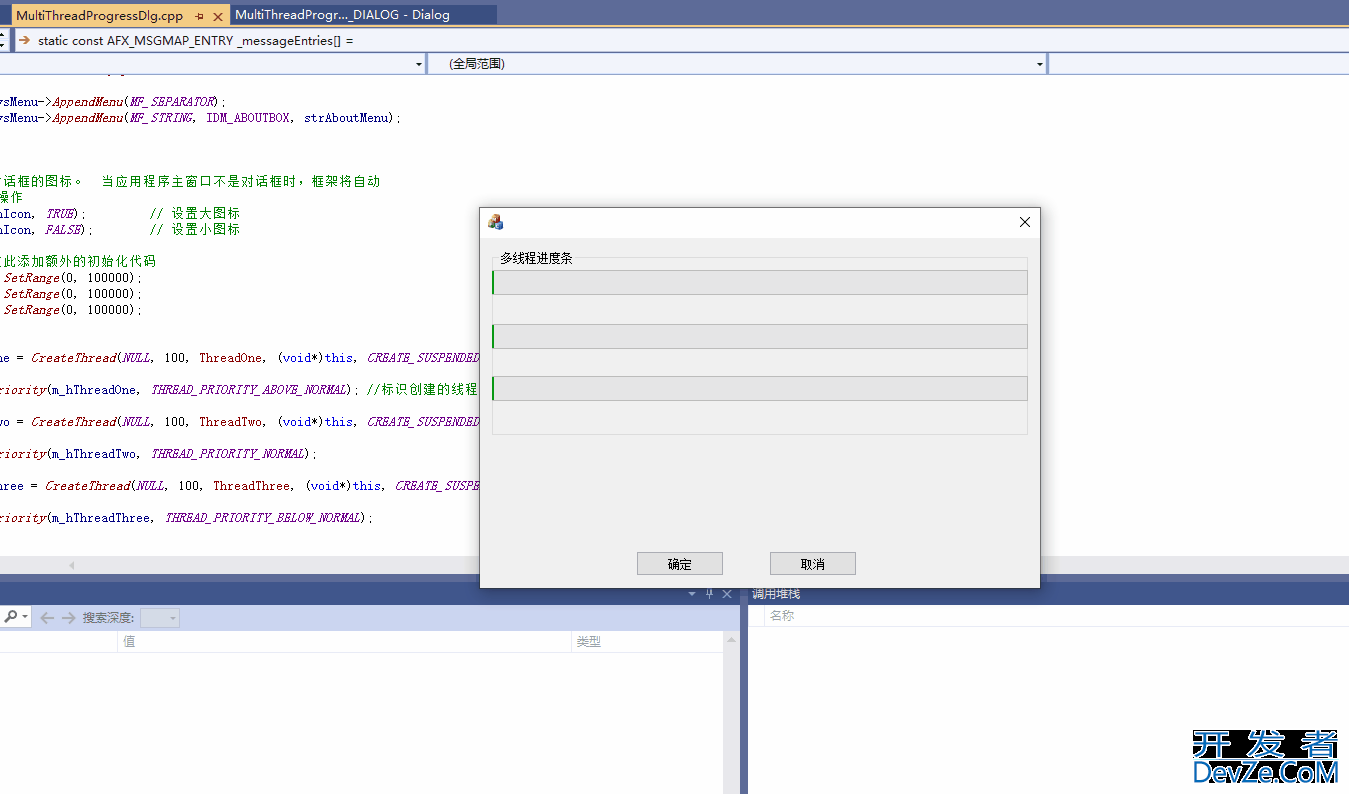Click the ThreadTwo argument in CreateThread call
The image size is (1349, 794).
tap(231, 422)
